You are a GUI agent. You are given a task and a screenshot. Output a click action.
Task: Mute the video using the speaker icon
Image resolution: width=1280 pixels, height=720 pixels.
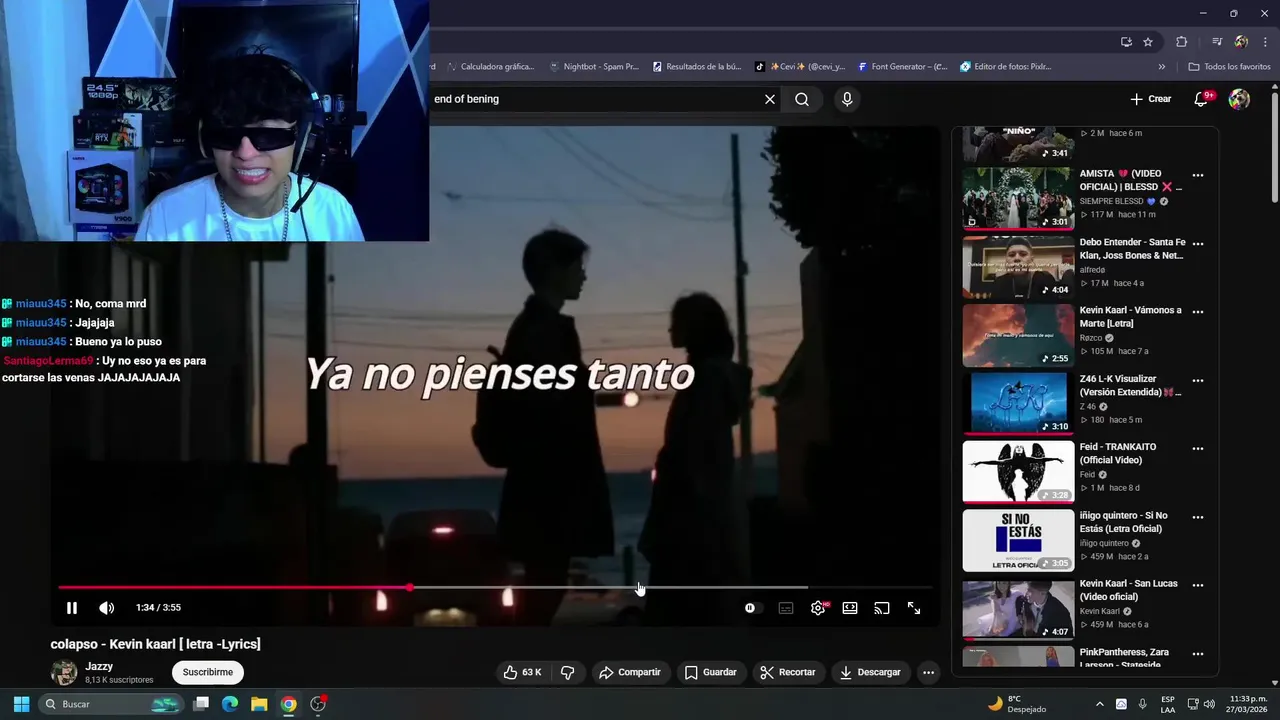pos(107,608)
